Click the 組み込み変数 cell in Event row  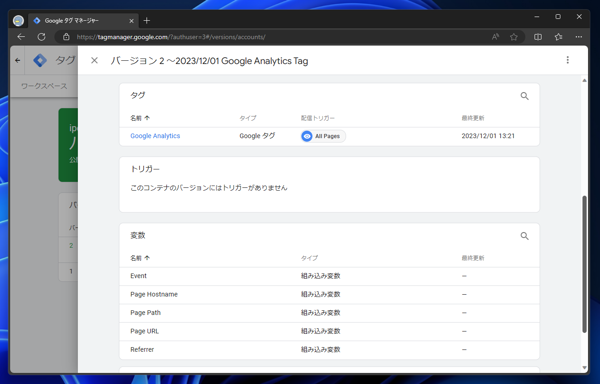click(x=320, y=276)
